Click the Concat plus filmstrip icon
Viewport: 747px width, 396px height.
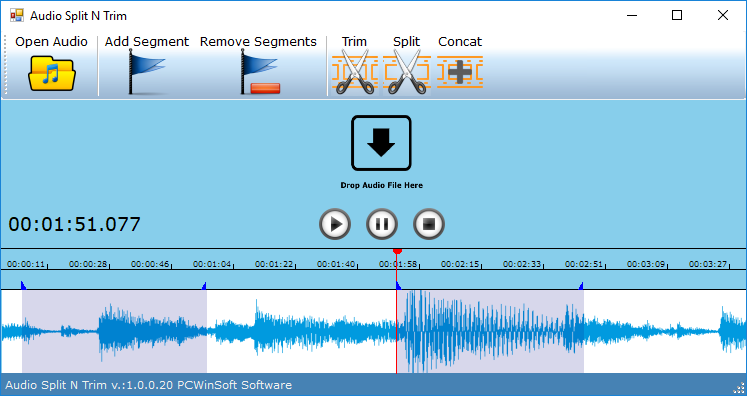click(460, 72)
